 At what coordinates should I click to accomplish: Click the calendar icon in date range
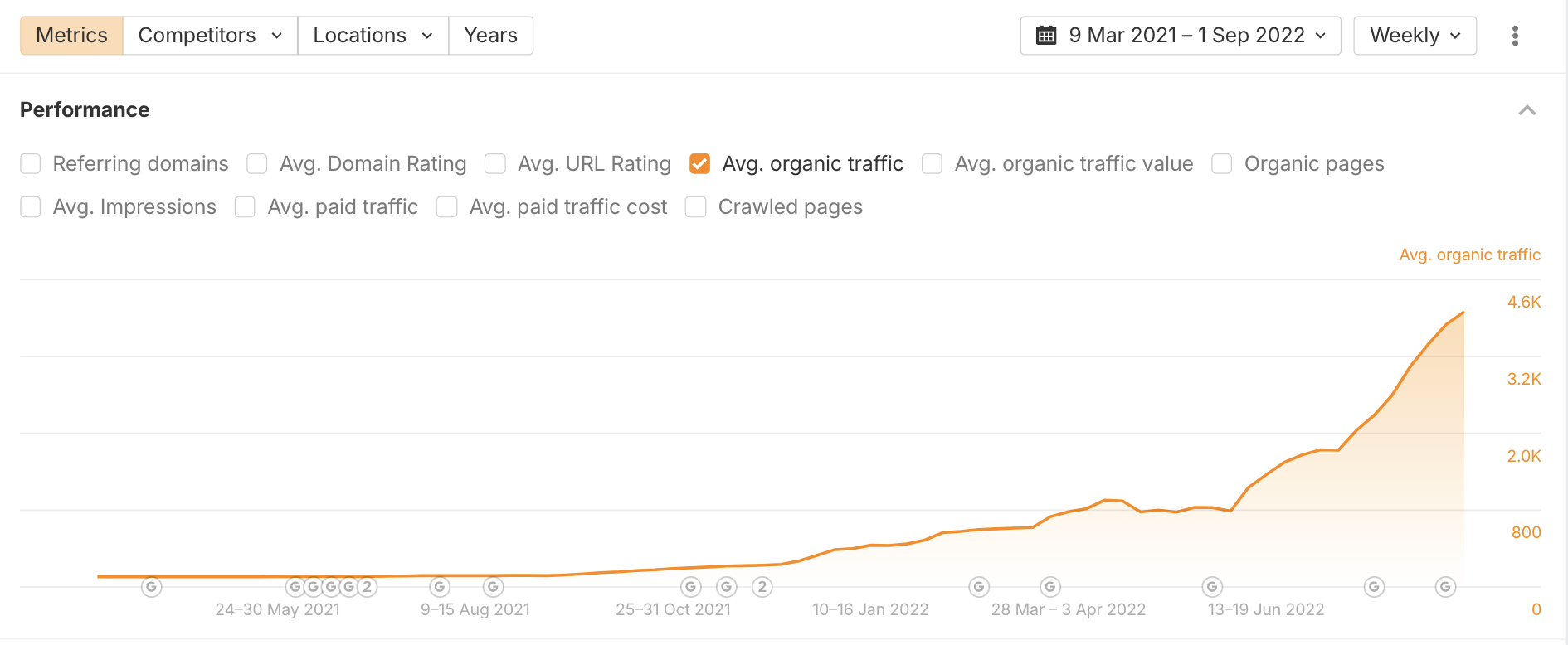click(1046, 36)
